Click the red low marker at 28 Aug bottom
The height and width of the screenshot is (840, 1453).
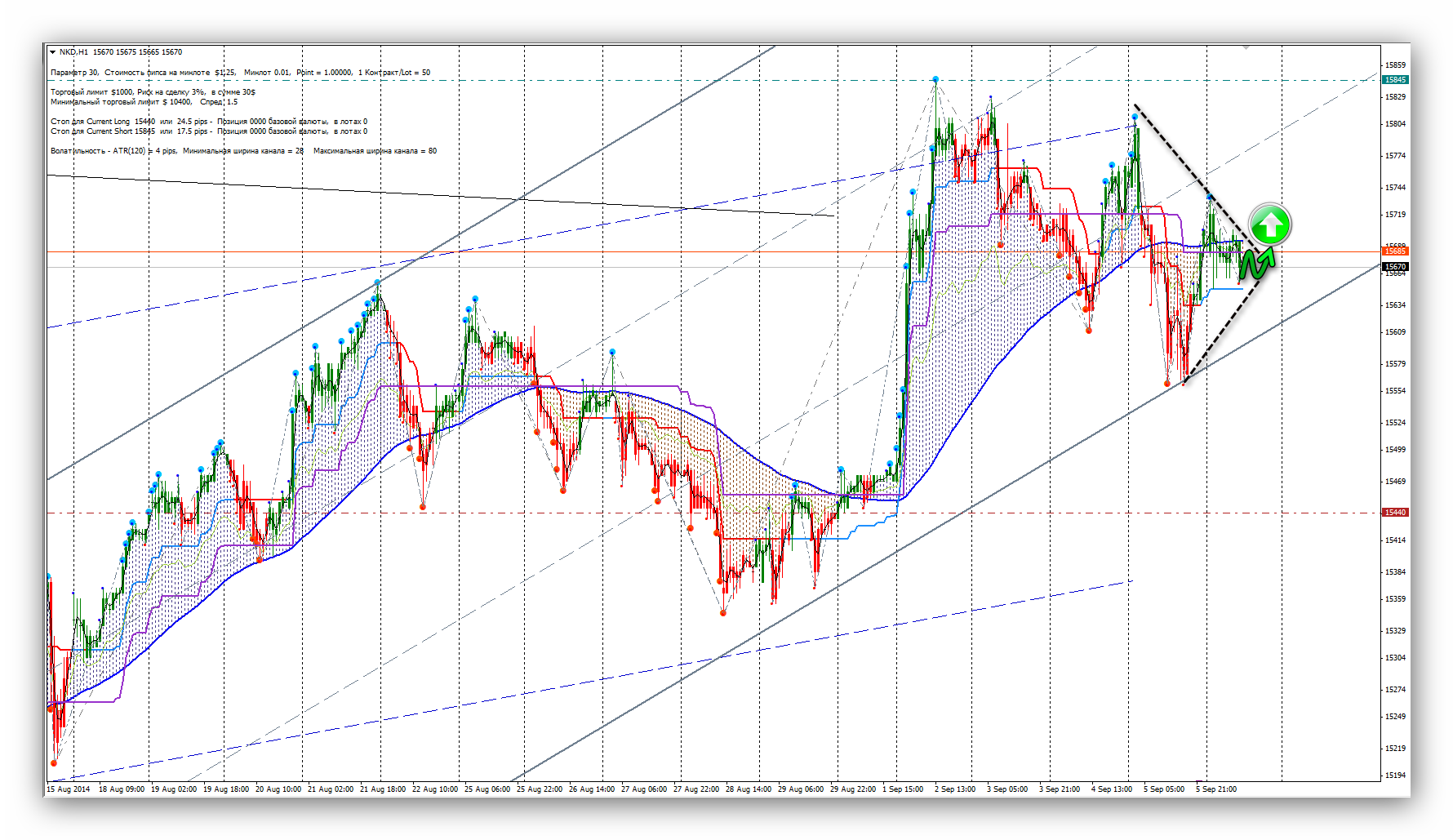(723, 612)
